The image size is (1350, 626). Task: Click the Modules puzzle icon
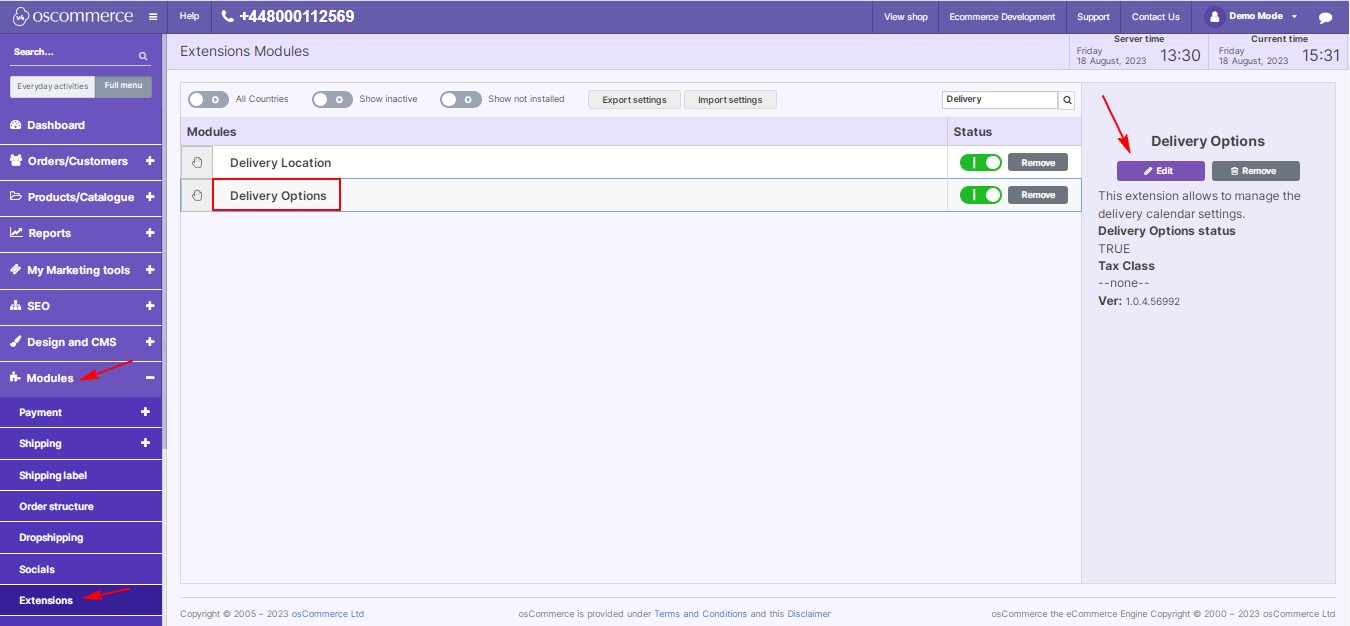coord(16,378)
